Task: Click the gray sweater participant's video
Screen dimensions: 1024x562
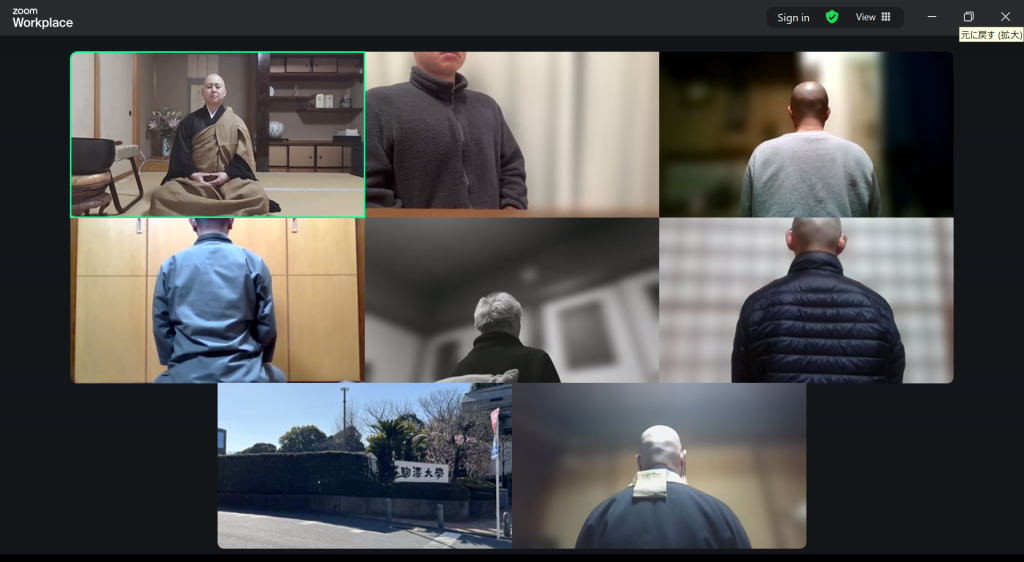Action: (x=806, y=134)
